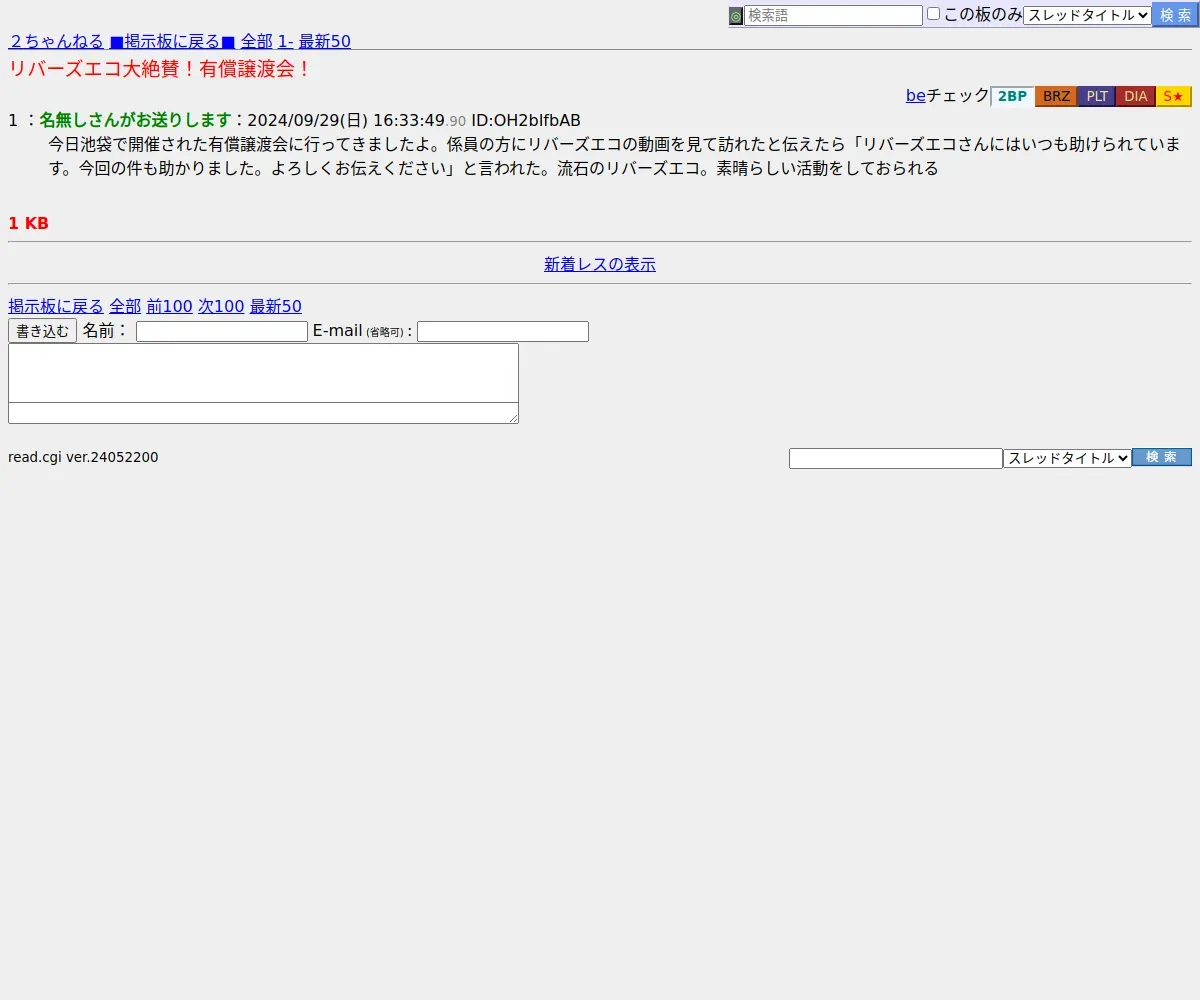Select the orange BRZ badge
This screenshot has width=1200, height=1000.
(1056, 96)
